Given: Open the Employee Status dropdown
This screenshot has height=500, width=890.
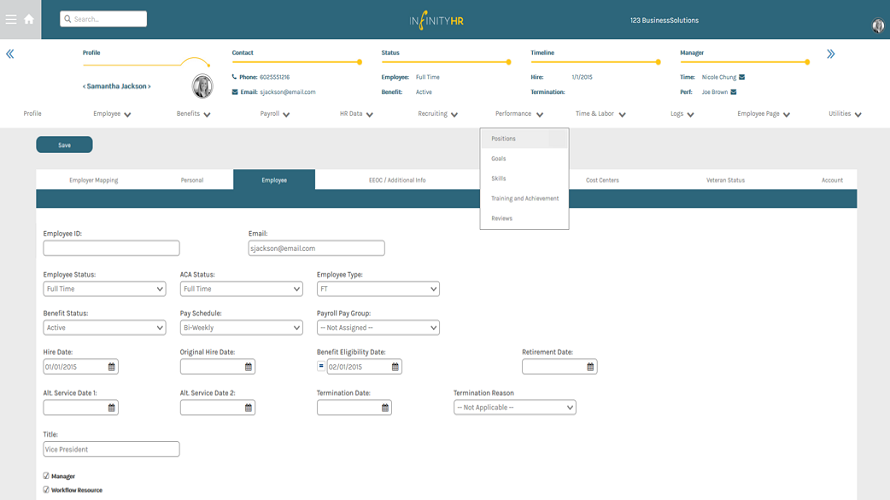Looking at the screenshot, I should pos(104,289).
